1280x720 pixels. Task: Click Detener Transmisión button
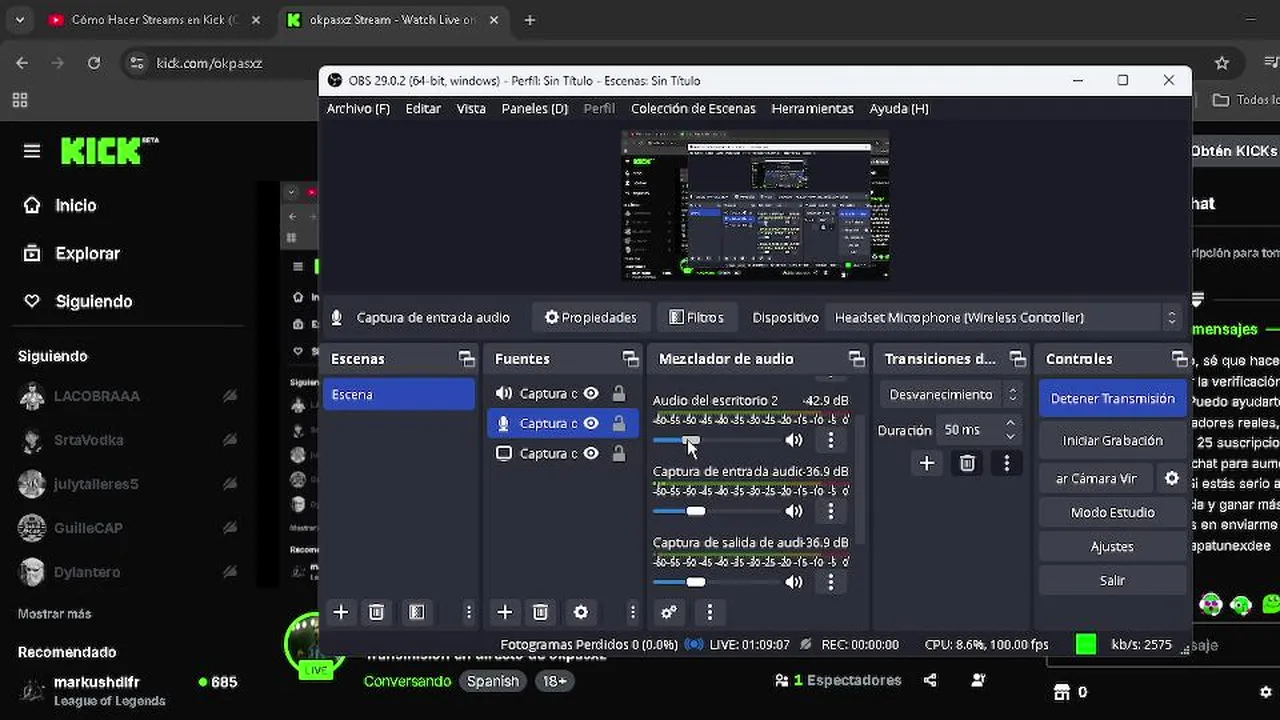coord(1112,398)
